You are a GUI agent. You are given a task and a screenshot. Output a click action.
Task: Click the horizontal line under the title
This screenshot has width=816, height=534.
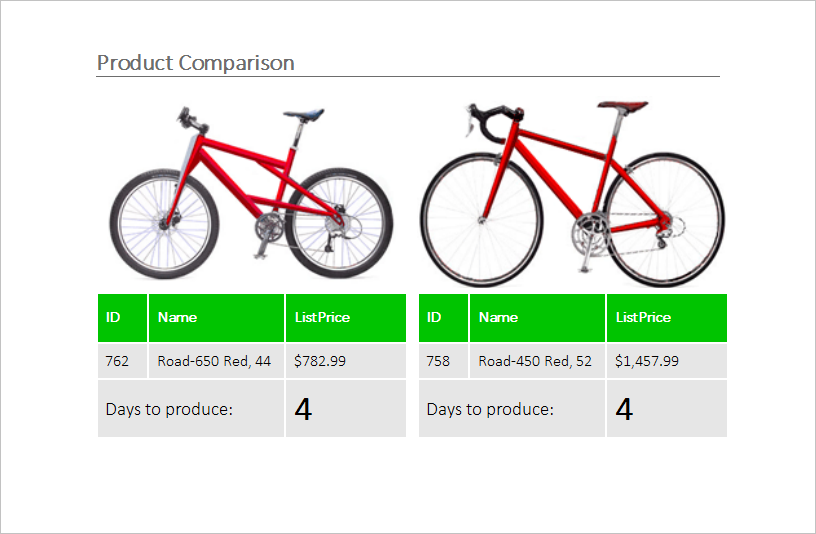pos(408,77)
